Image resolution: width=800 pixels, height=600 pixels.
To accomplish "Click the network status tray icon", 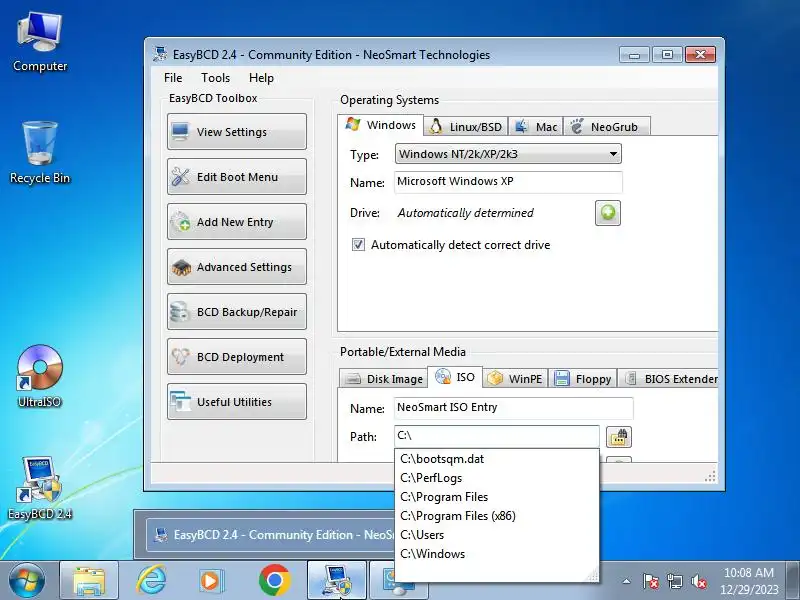I will [x=675, y=581].
